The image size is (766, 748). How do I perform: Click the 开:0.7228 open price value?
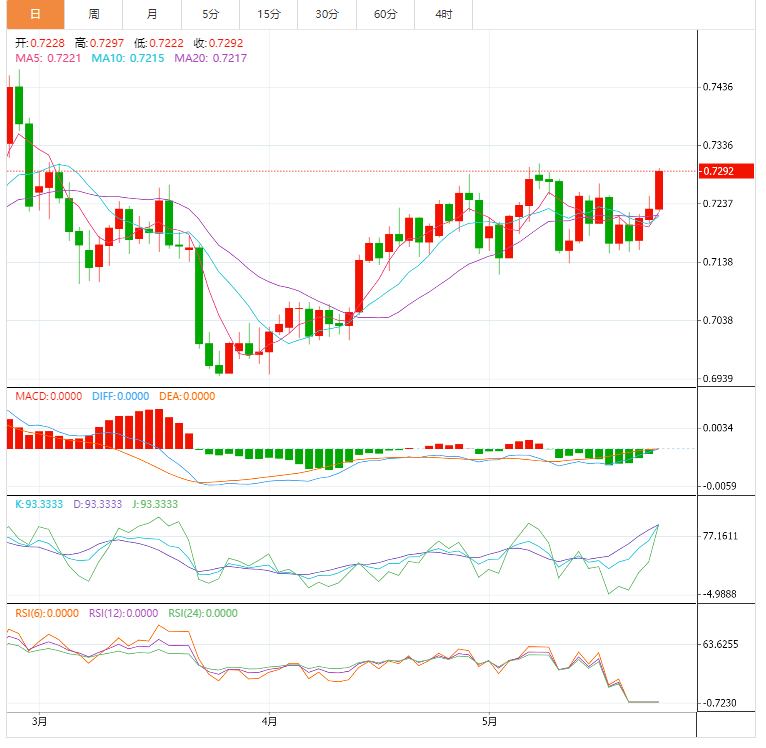click(40, 43)
